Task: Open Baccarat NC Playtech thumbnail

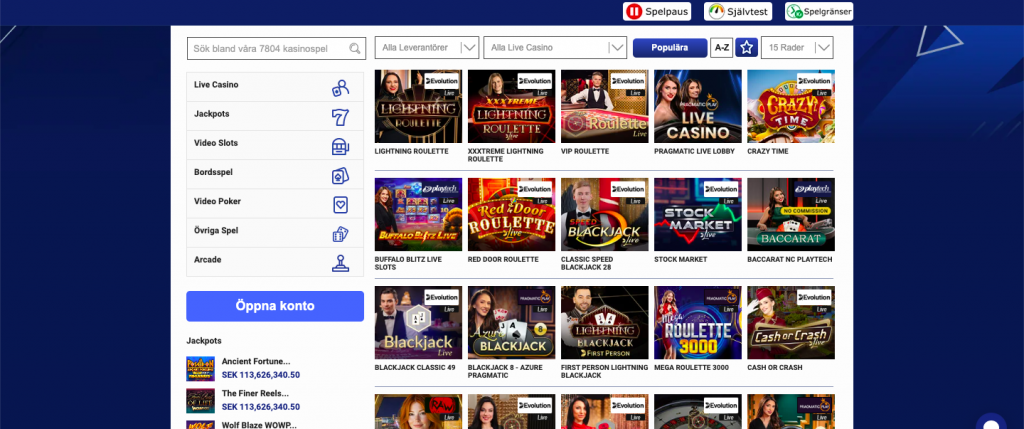Action: [791, 215]
